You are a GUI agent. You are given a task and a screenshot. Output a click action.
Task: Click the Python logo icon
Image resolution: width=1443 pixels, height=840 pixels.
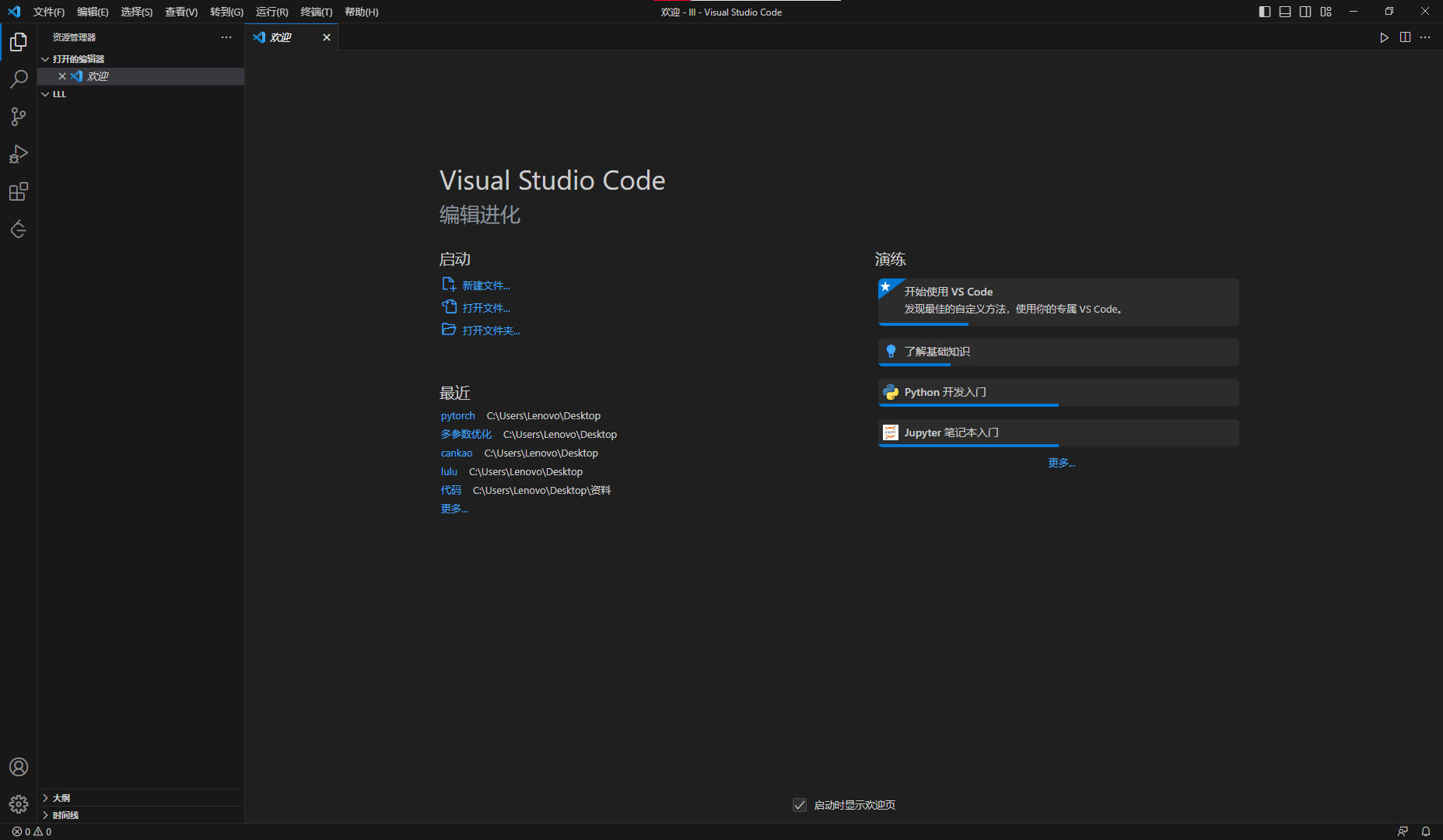tap(891, 392)
